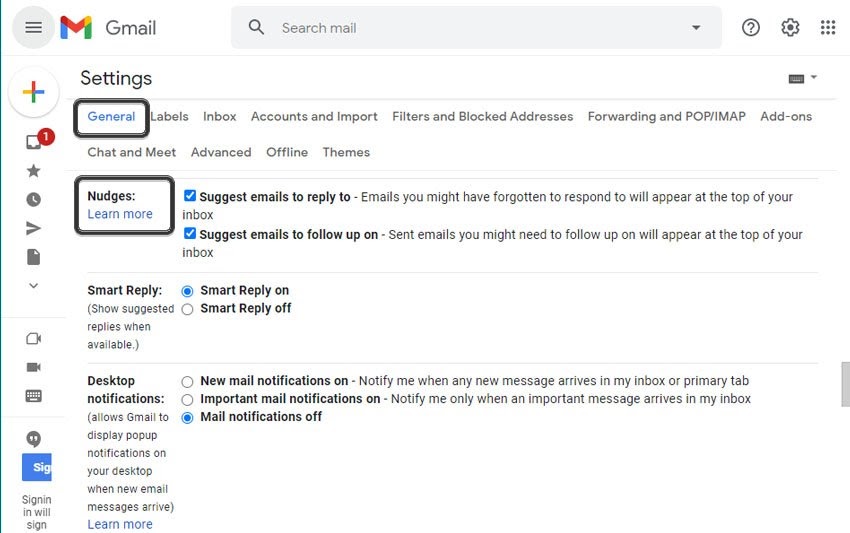The height and width of the screenshot is (533, 850).
Task: Select Smart Reply on radio
Action: pyautogui.click(x=187, y=291)
